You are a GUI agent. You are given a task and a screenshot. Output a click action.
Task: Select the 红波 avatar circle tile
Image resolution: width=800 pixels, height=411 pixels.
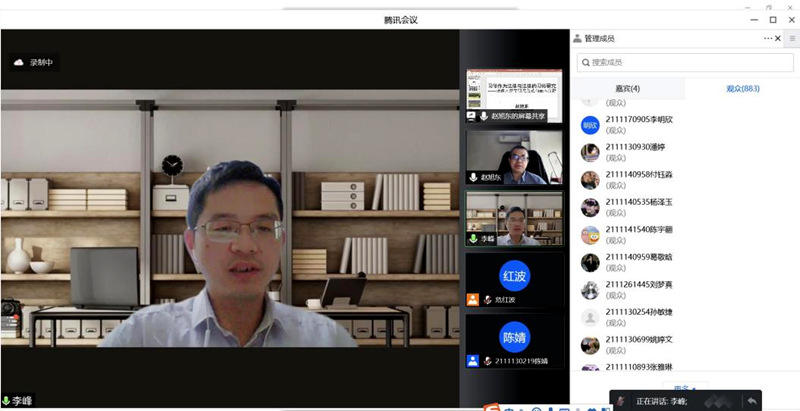click(x=514, y=275)
